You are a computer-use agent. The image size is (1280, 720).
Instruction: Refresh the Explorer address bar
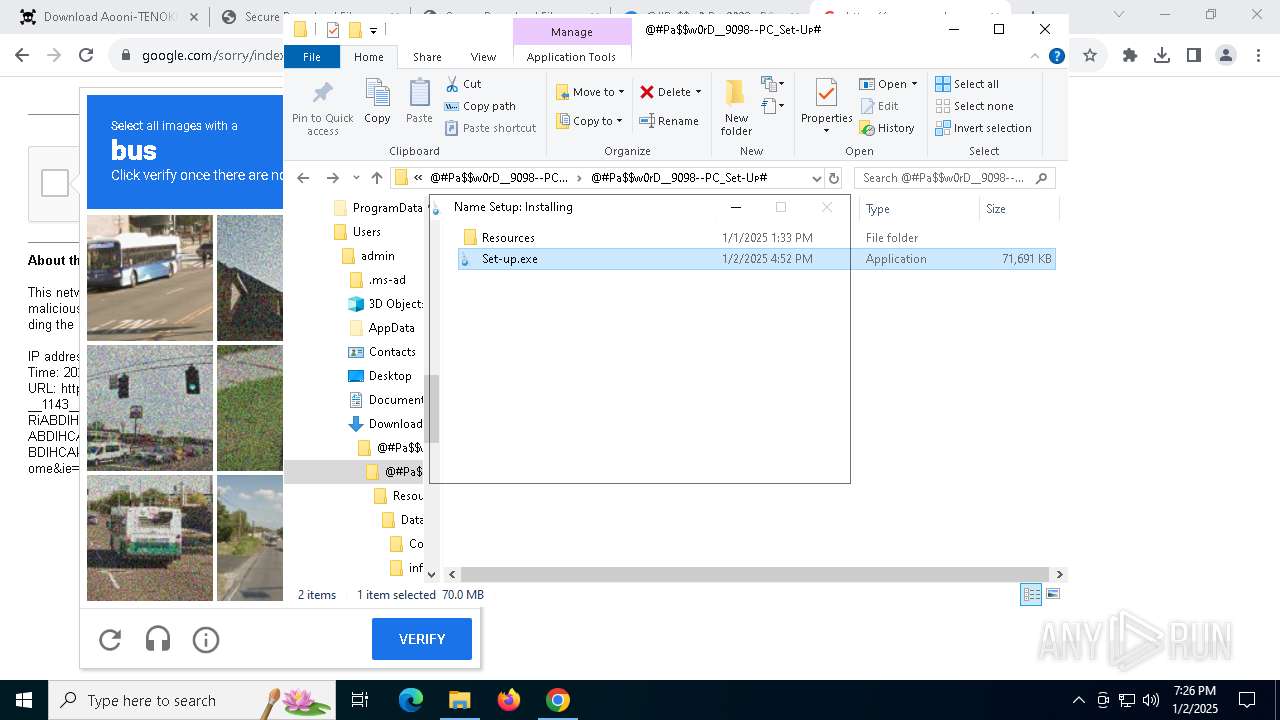(x=834, y=178)
